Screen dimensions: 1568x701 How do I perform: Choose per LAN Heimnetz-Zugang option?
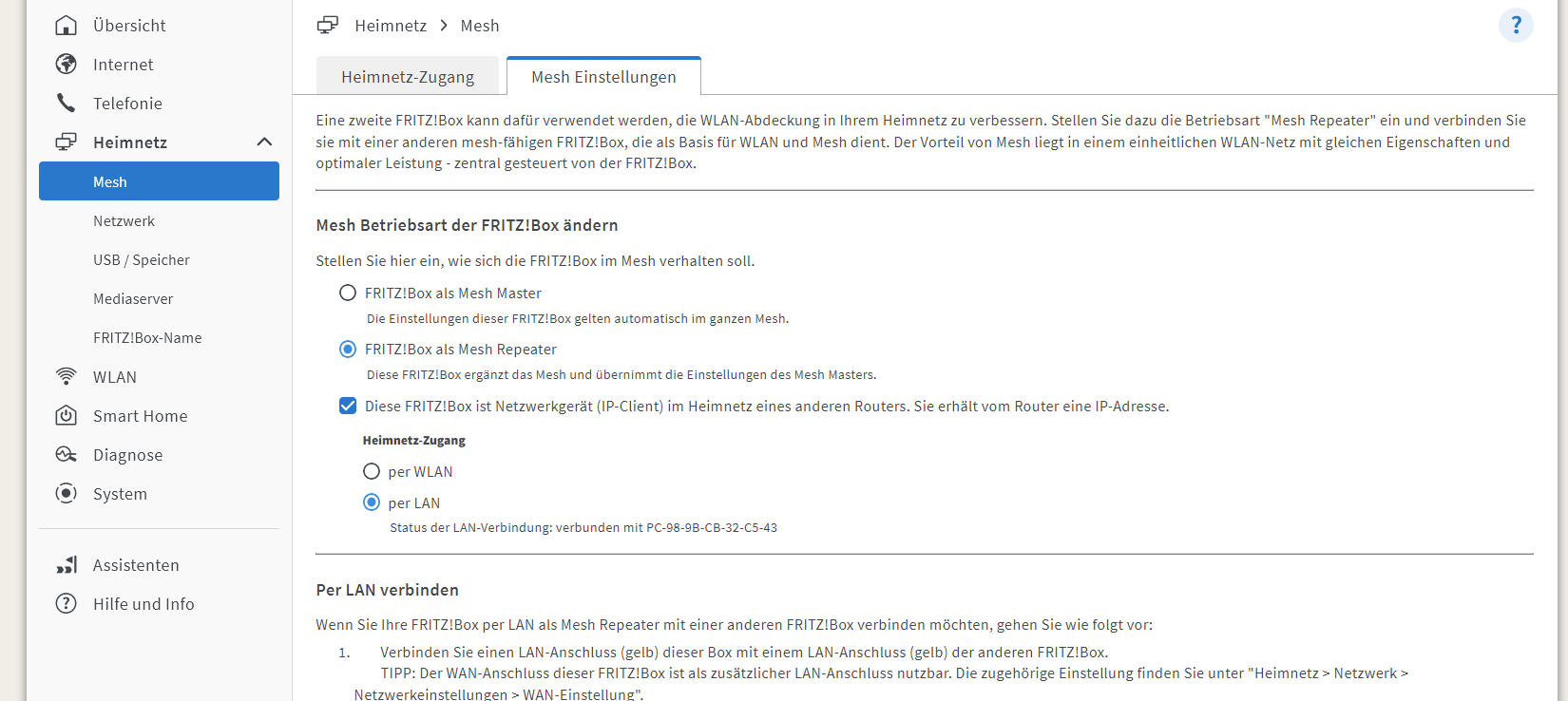[x=372, y=502]
